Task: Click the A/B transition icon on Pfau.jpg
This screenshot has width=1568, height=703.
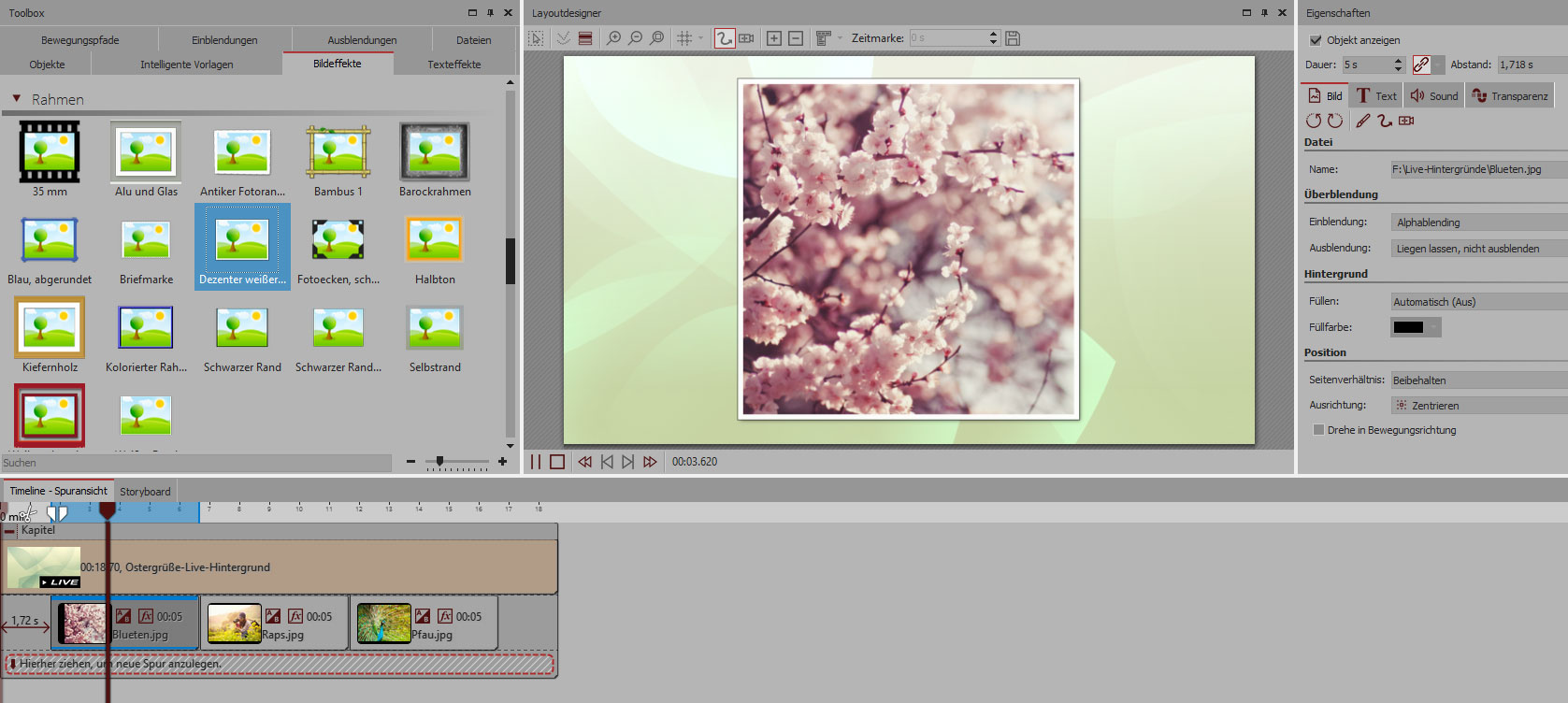Action: click(423, 616)
